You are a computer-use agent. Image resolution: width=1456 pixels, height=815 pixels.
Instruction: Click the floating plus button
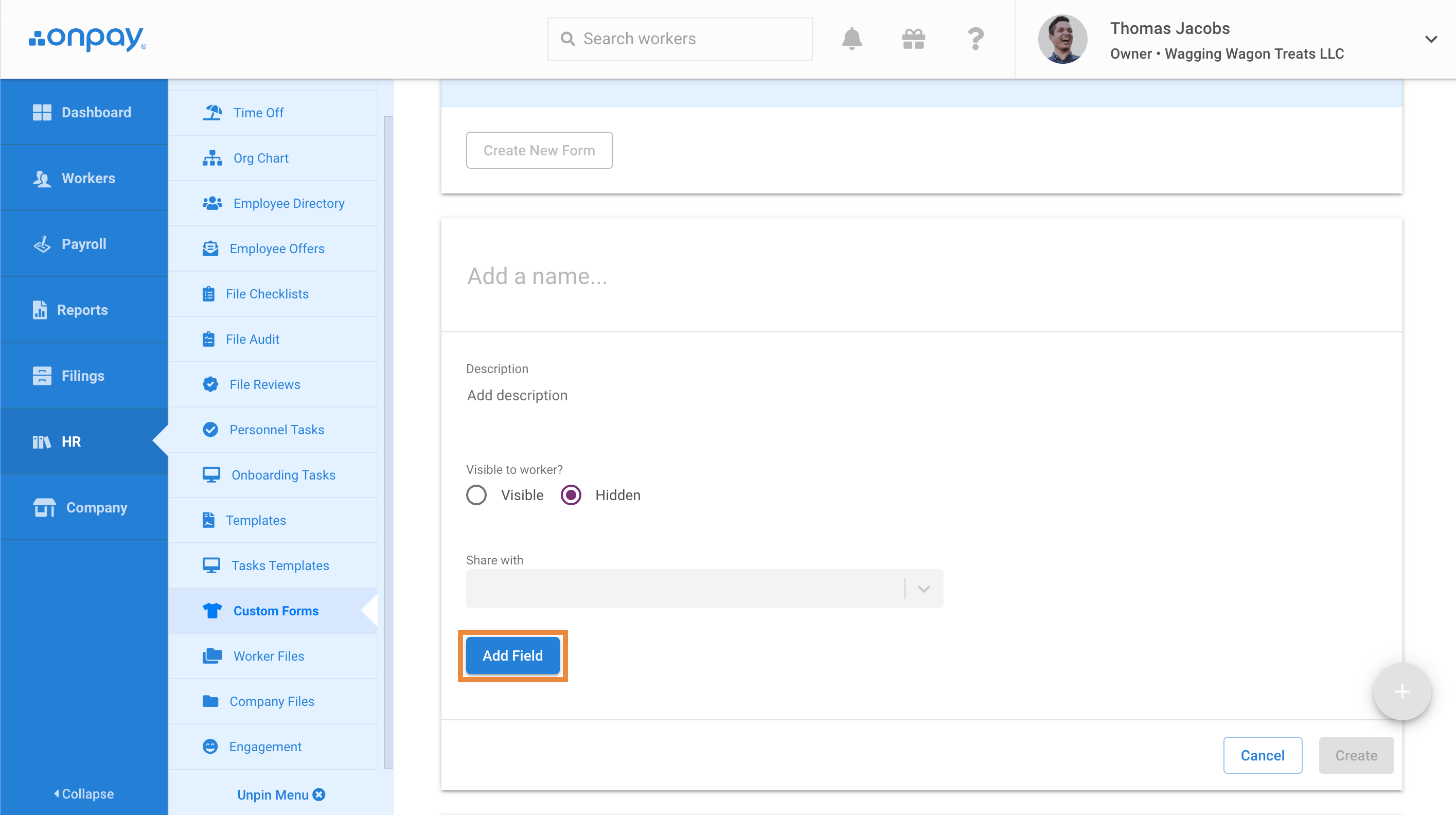pos(1402,692)
